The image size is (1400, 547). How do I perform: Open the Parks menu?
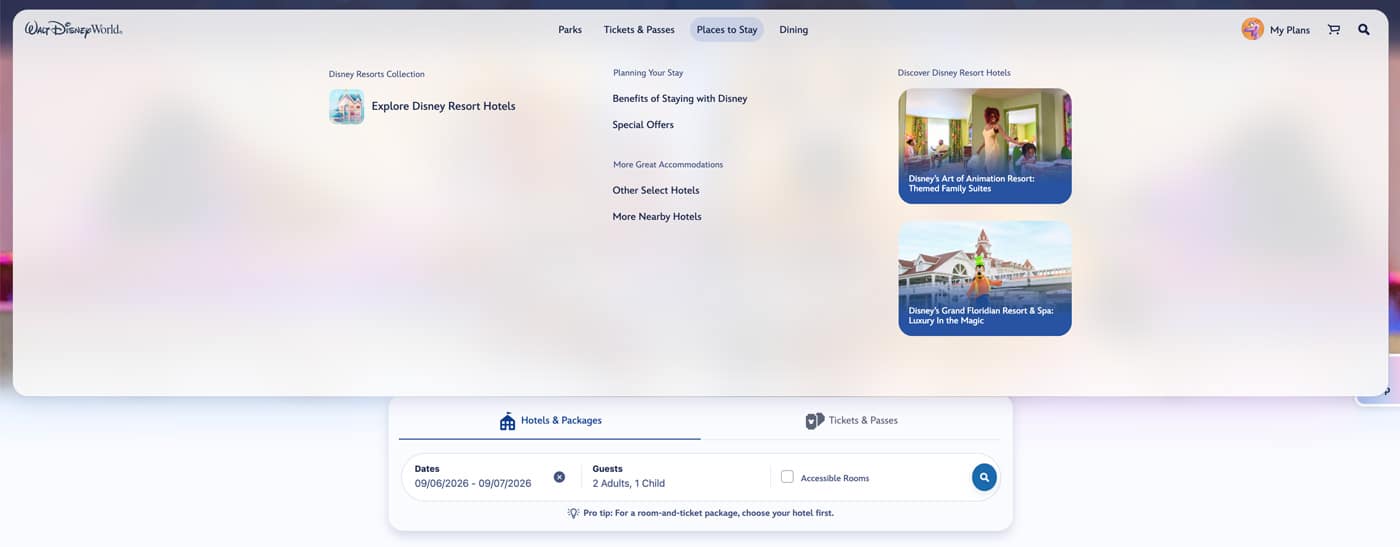570,30
